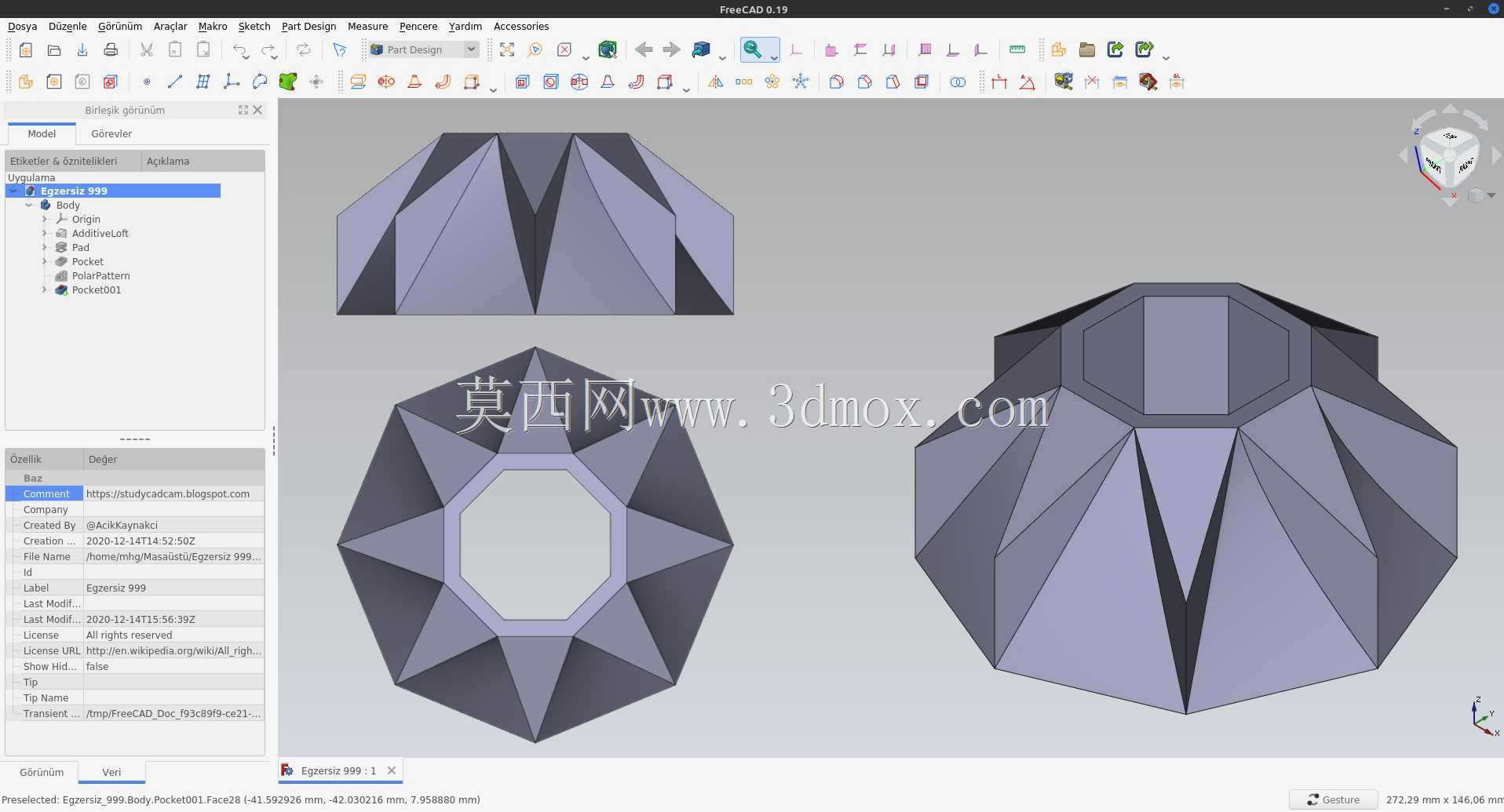The height and width of the screenshot is (812, 1504).
Task: Click the studycadcam.blogspot.com comment value
Action: [173, 493]
